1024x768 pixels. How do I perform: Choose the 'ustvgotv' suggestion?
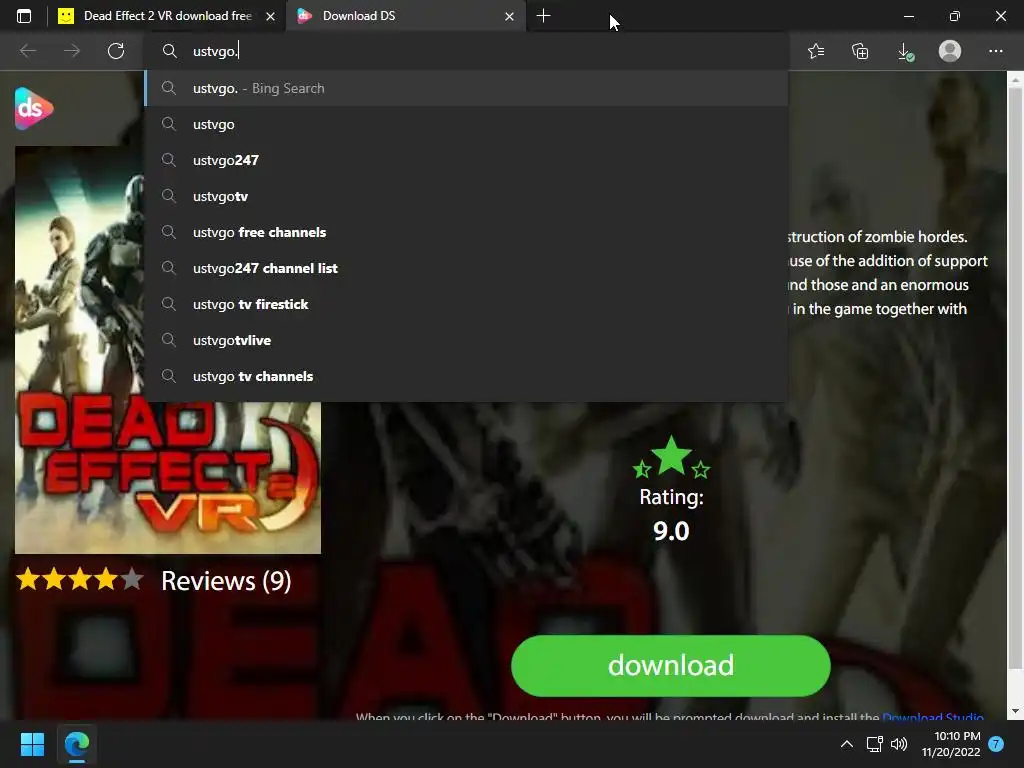[x=466, y=196]
